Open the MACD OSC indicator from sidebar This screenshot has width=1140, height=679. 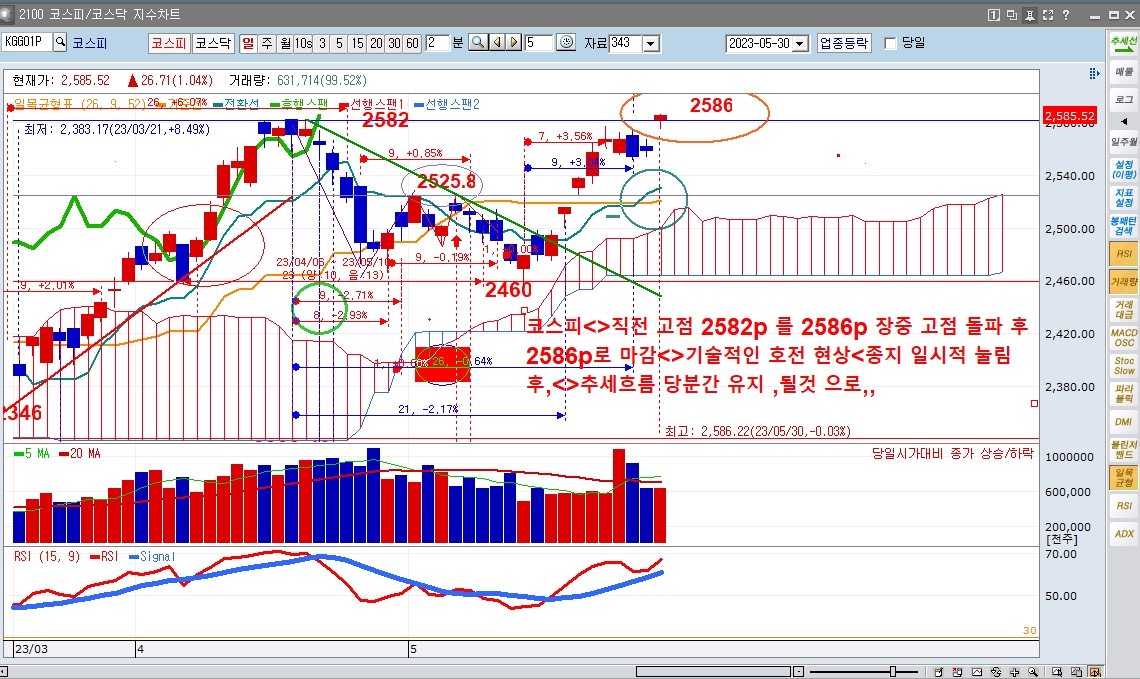coord(1124,337)
